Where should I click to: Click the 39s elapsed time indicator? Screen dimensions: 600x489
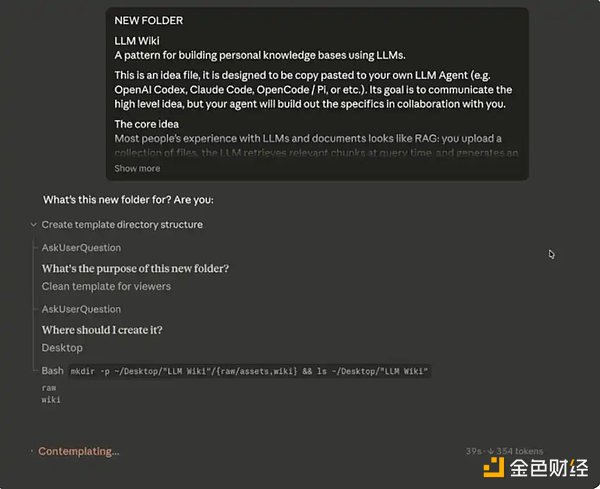(473, 451)
